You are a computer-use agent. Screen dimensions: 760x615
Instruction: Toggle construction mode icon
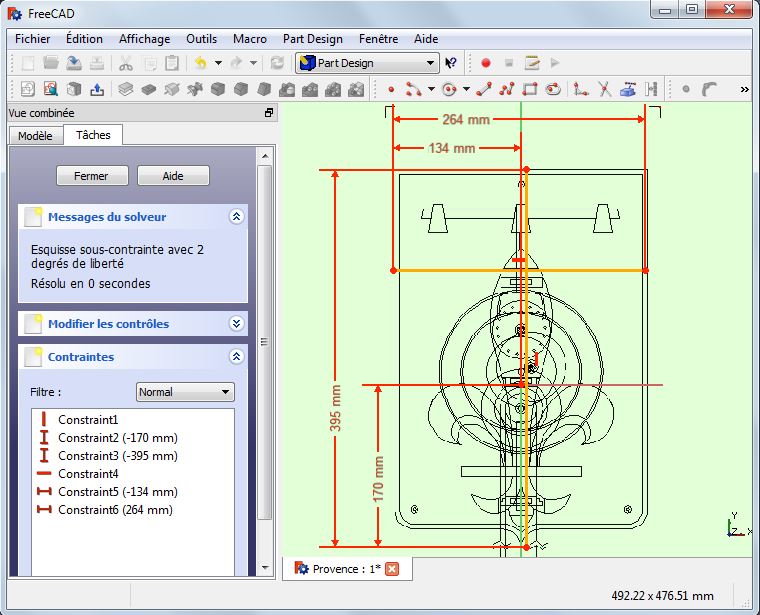coord(651,89)
